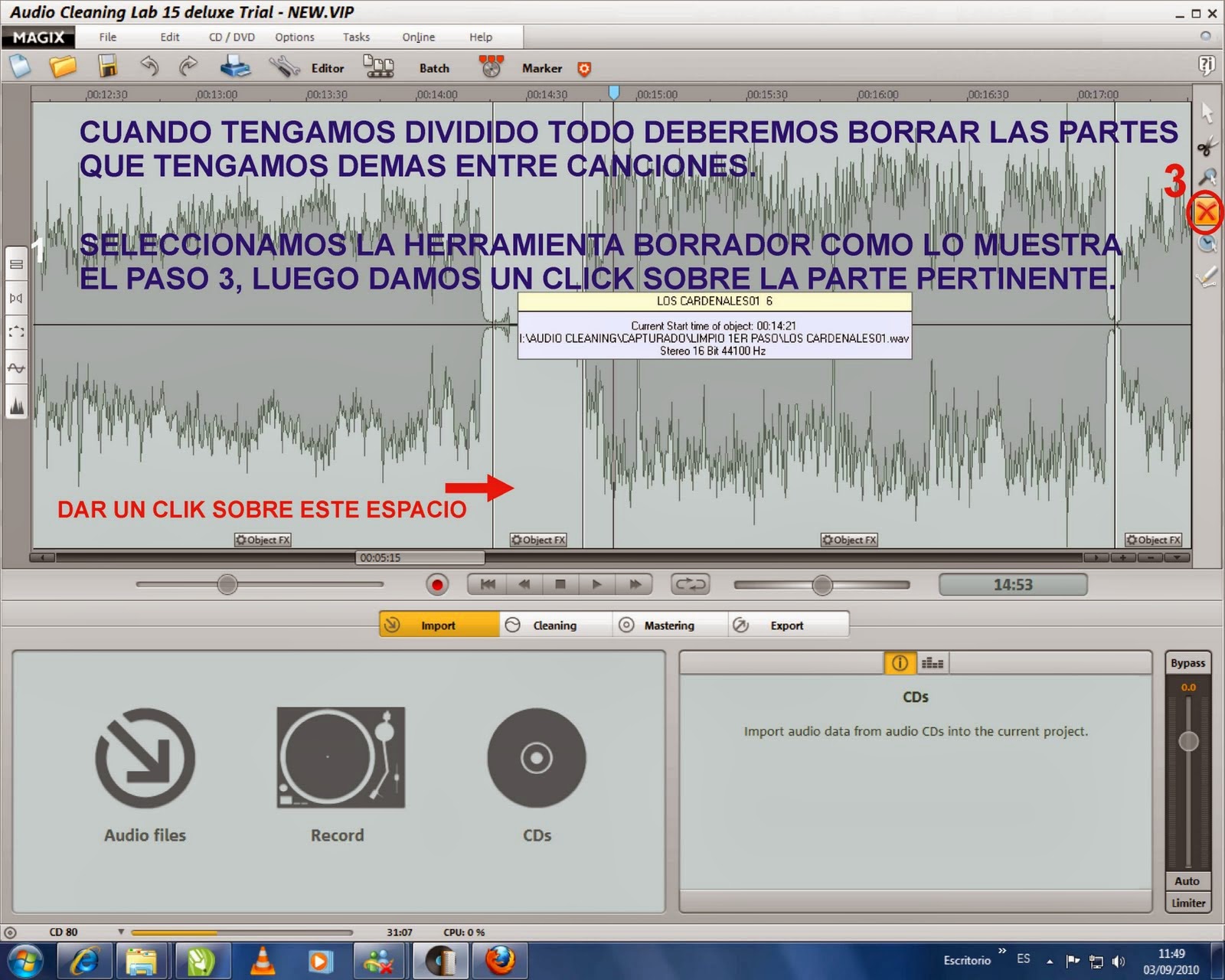
Task: Switch to the Import tab
Action: click(x=439, y=625)
